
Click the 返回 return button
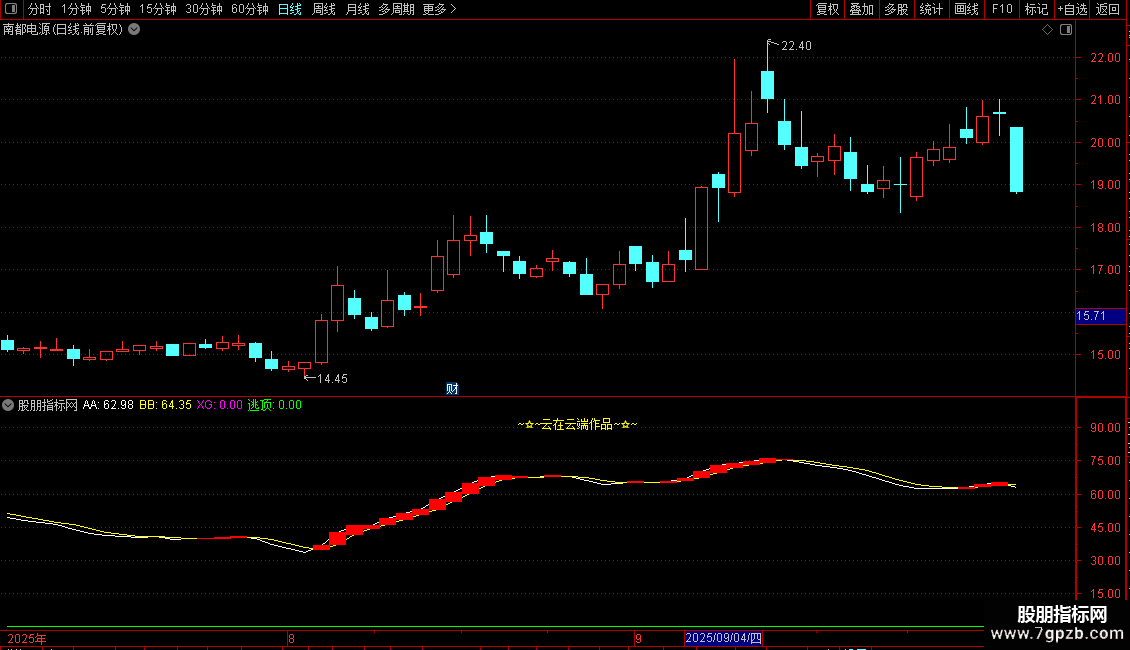pyautogui.click(x=1108, y=9)
